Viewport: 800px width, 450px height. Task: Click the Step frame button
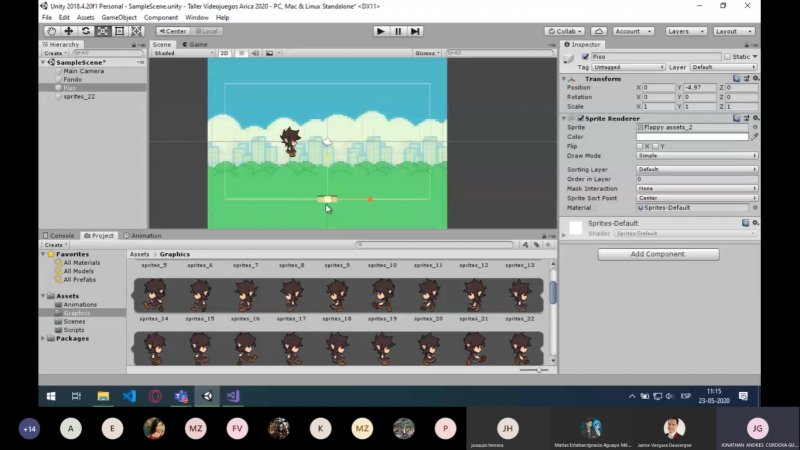pyautogui.click(x=415, y=31)
